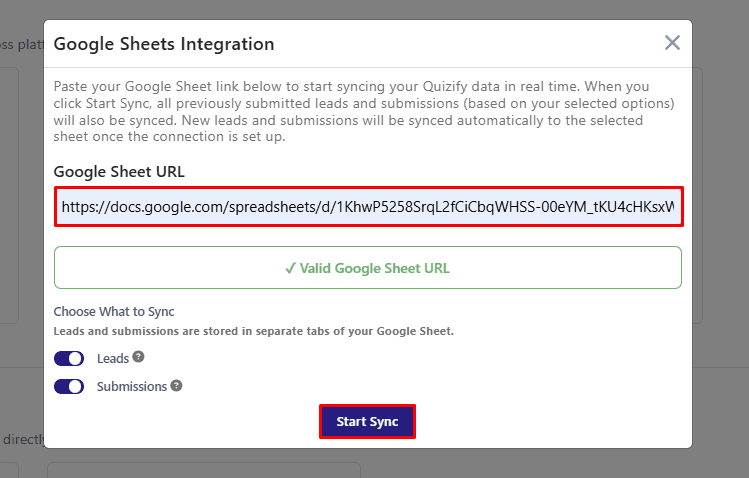Click the Google Sheet URL label
Image resolution: width=749 pixels, height=478 pixels.
pyautogui.click(x=119, y=171)
